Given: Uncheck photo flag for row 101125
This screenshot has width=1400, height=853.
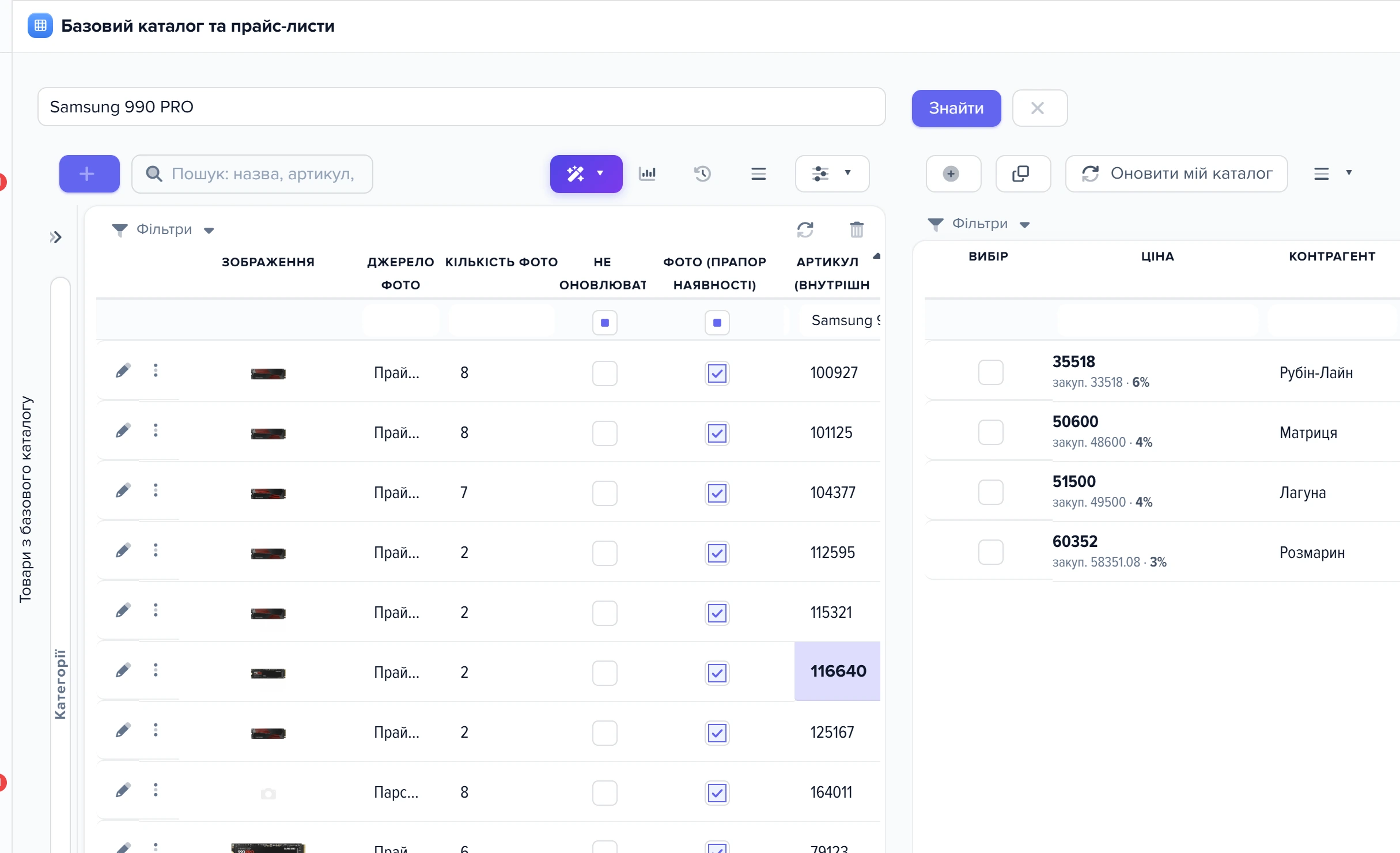Looking at the screenshot, I should pyautogui.click(x=717, y=433).
